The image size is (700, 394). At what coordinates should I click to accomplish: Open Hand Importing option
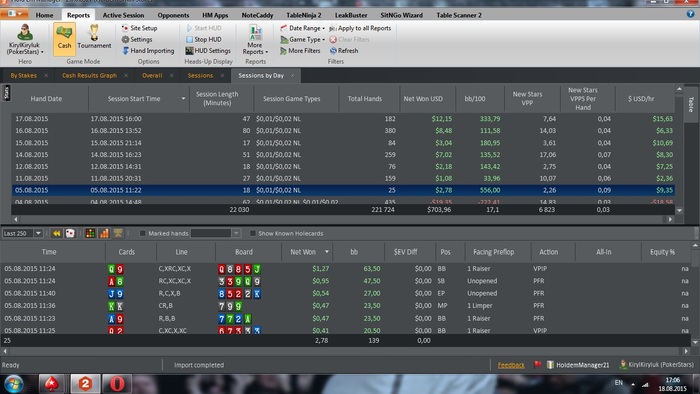coord(148,51)
